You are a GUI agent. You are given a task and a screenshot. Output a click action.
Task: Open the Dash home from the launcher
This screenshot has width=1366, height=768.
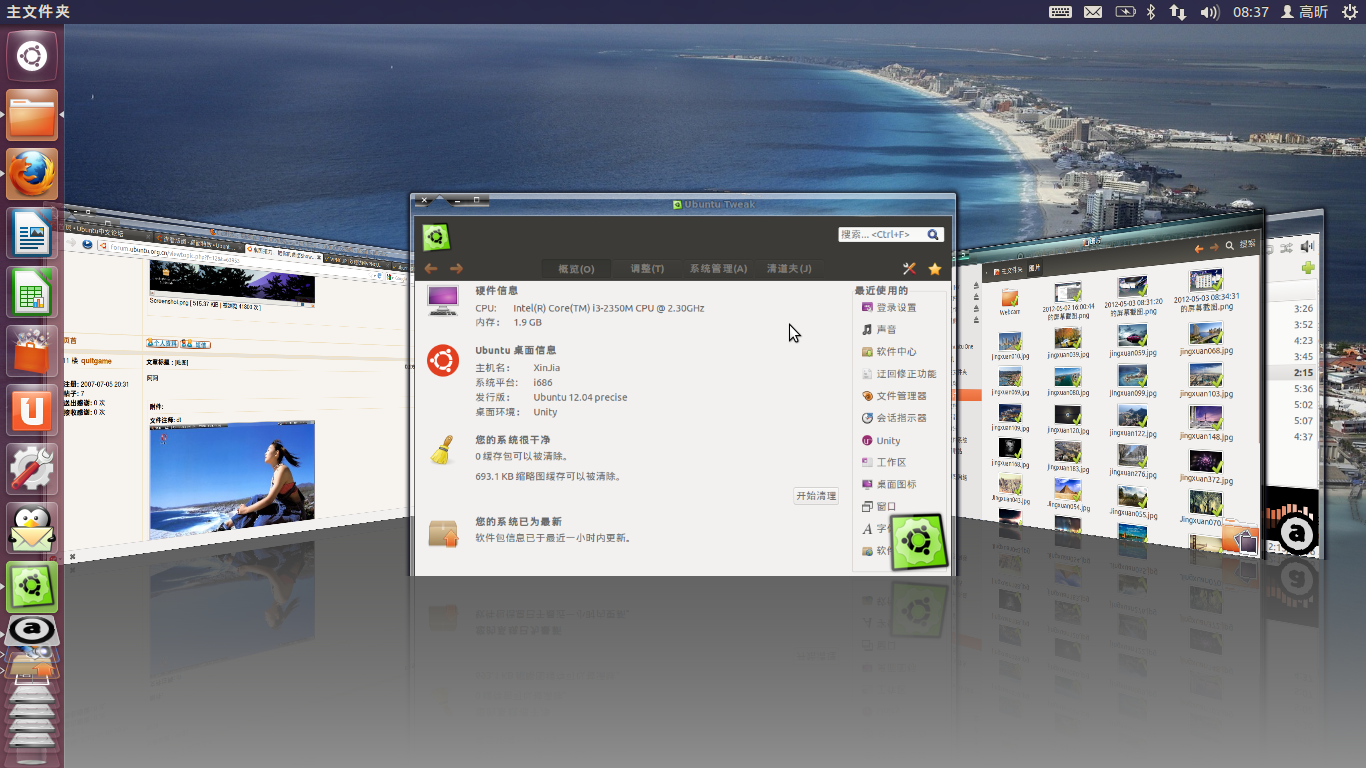[x=32, y=56]
